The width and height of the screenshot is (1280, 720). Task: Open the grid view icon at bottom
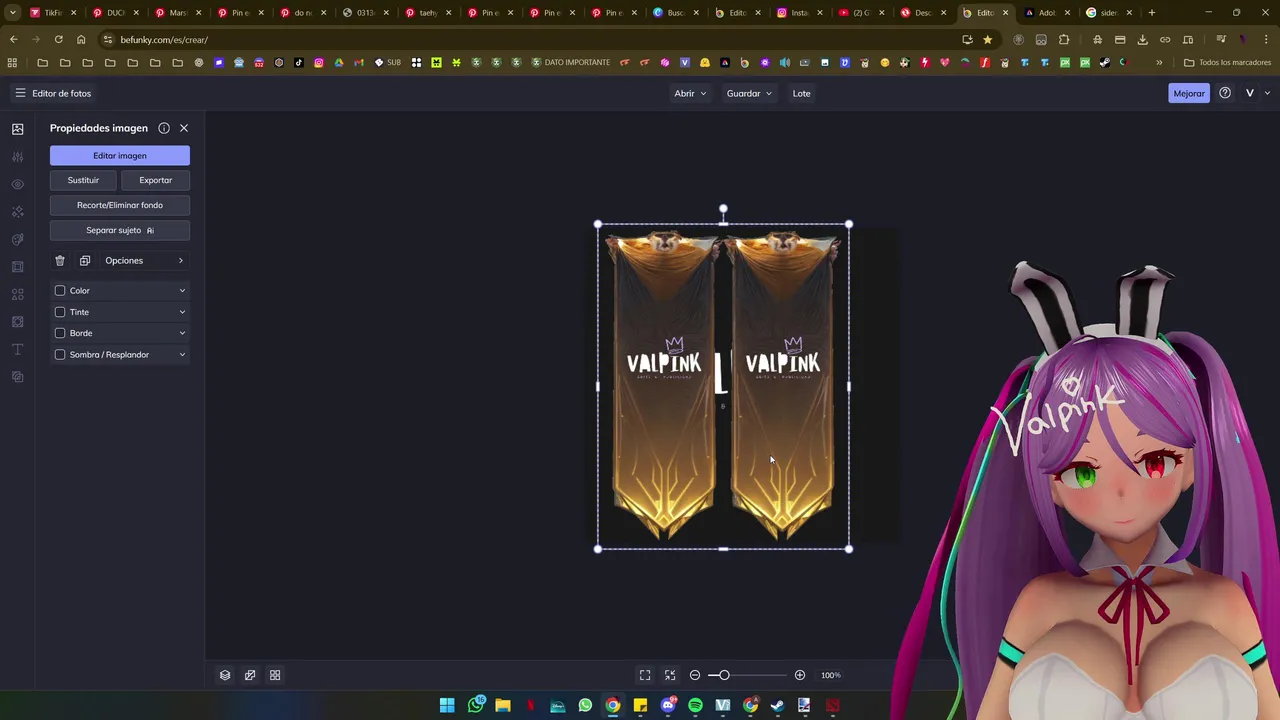click(x=275, y=675)
